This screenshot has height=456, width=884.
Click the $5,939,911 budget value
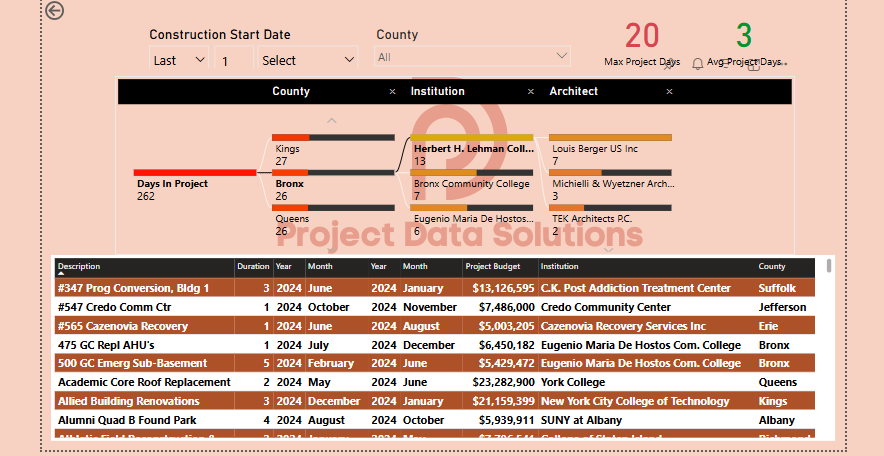506,420
